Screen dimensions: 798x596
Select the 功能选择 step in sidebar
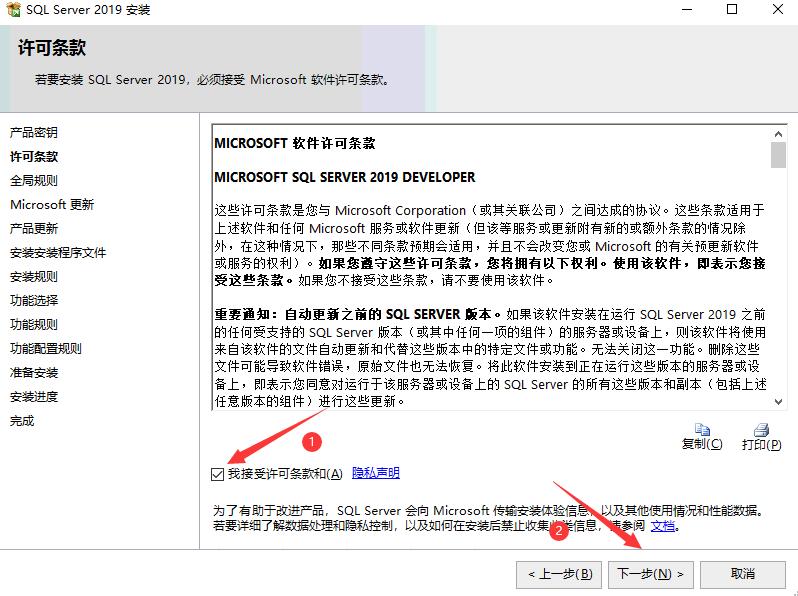pyautogui.click(x=34, y=301)
